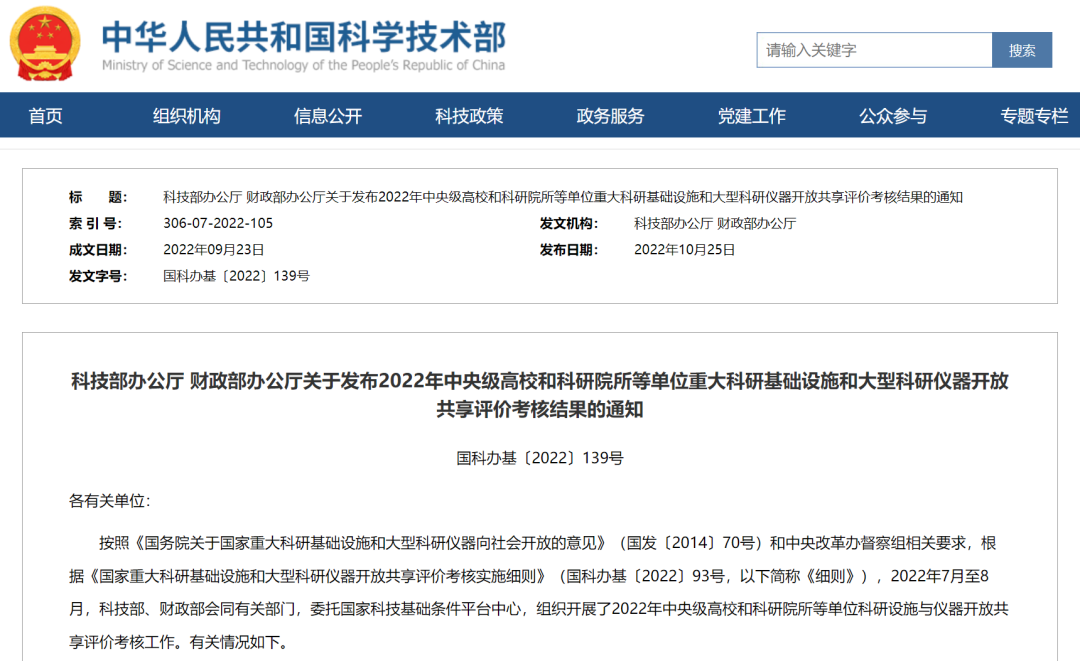Open the 政务服务 navigation item
The width and height of the screenshot is (1080, 661).
(610, 116)
